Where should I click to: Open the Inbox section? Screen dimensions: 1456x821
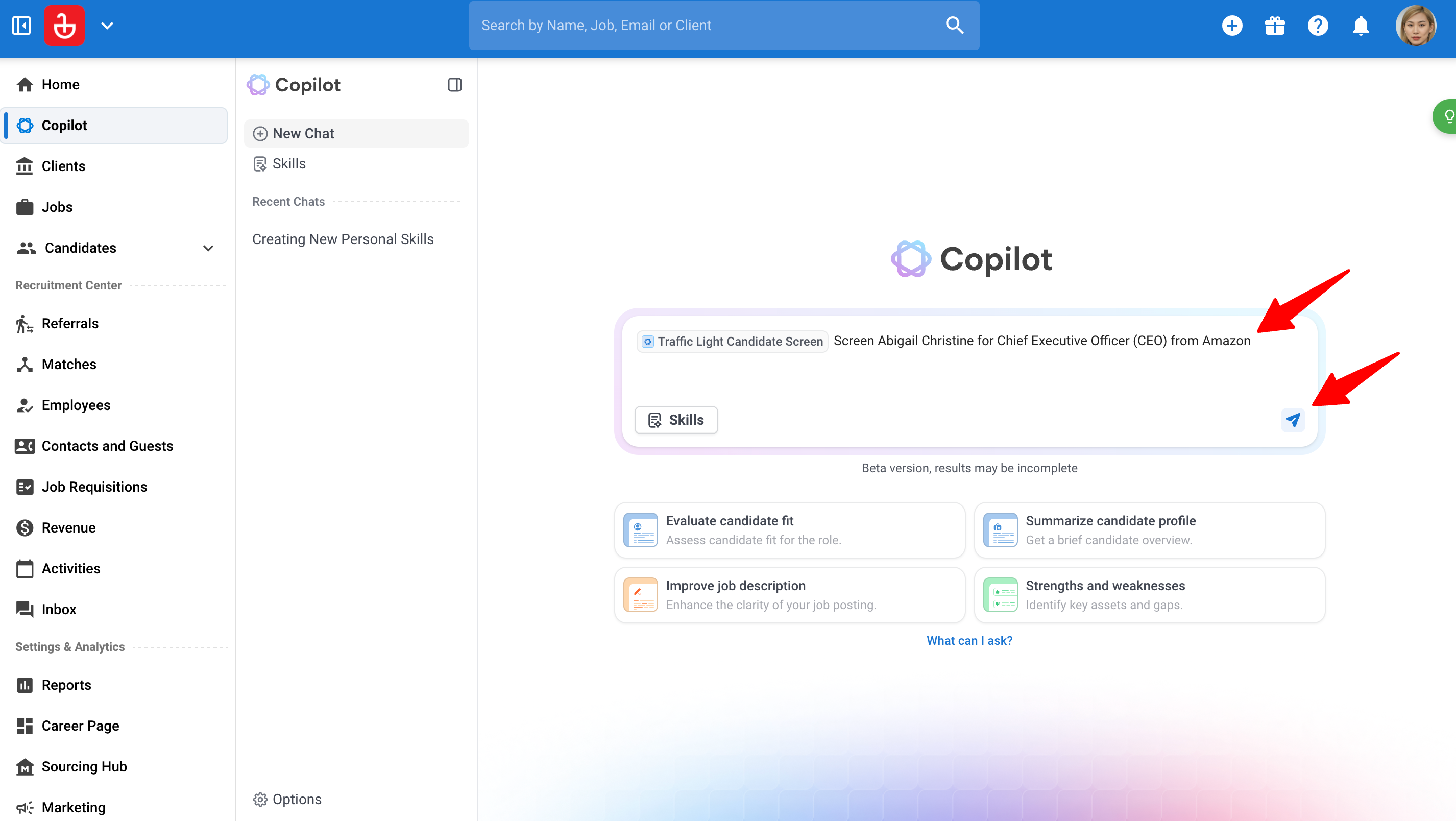click(115, 609)
